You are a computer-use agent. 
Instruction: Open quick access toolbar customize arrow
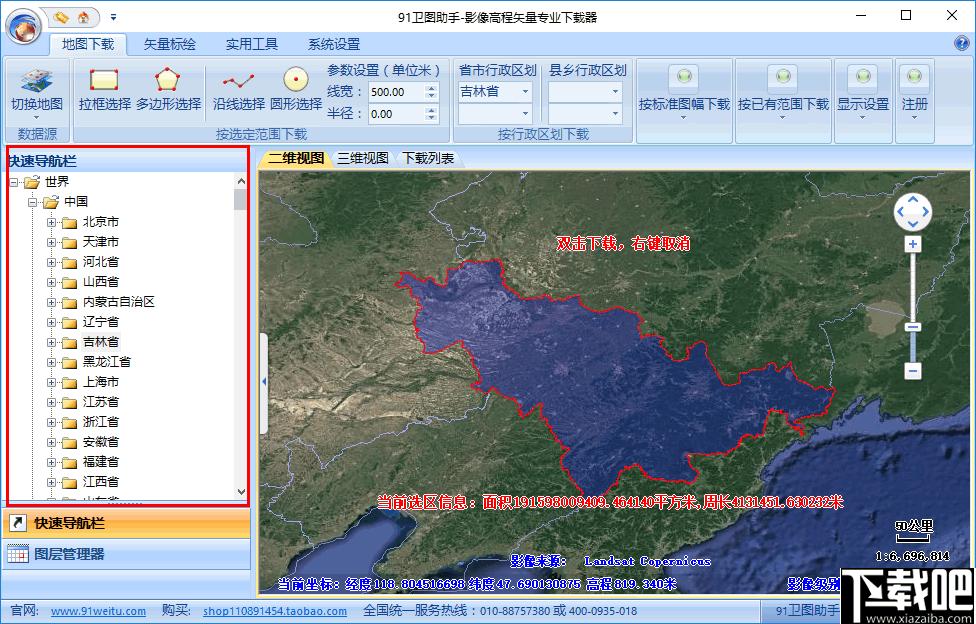pyautogui.click(x=113, y=17)
